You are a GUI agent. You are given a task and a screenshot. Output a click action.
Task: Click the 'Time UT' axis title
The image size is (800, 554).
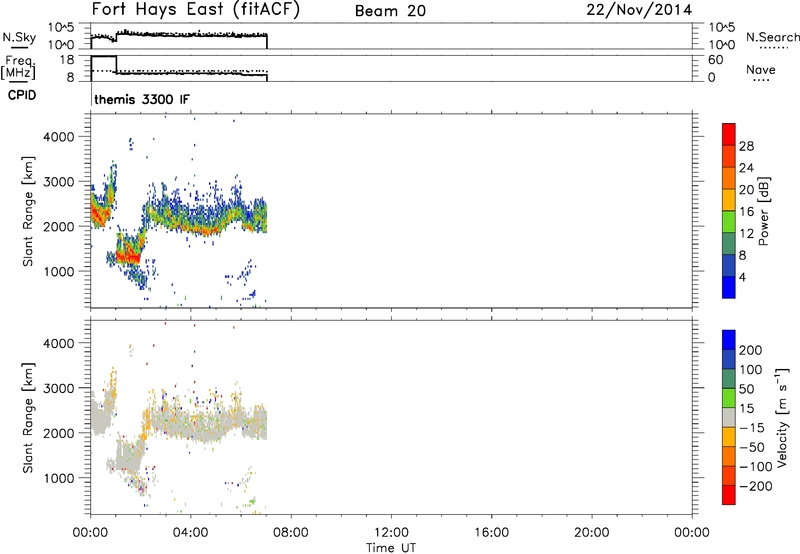point(391,548)
